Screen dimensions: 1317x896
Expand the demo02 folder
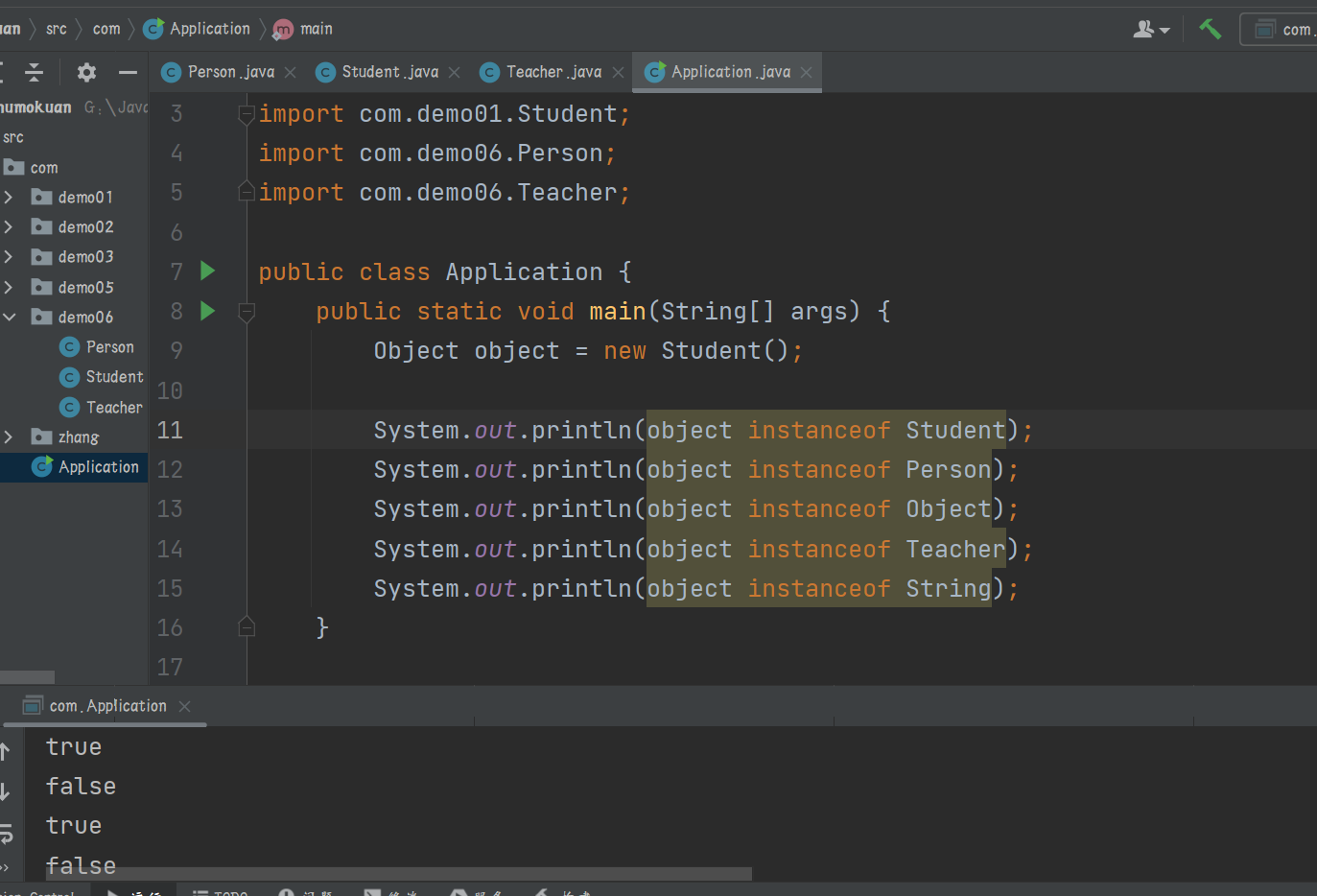click(x=9, y=227)
